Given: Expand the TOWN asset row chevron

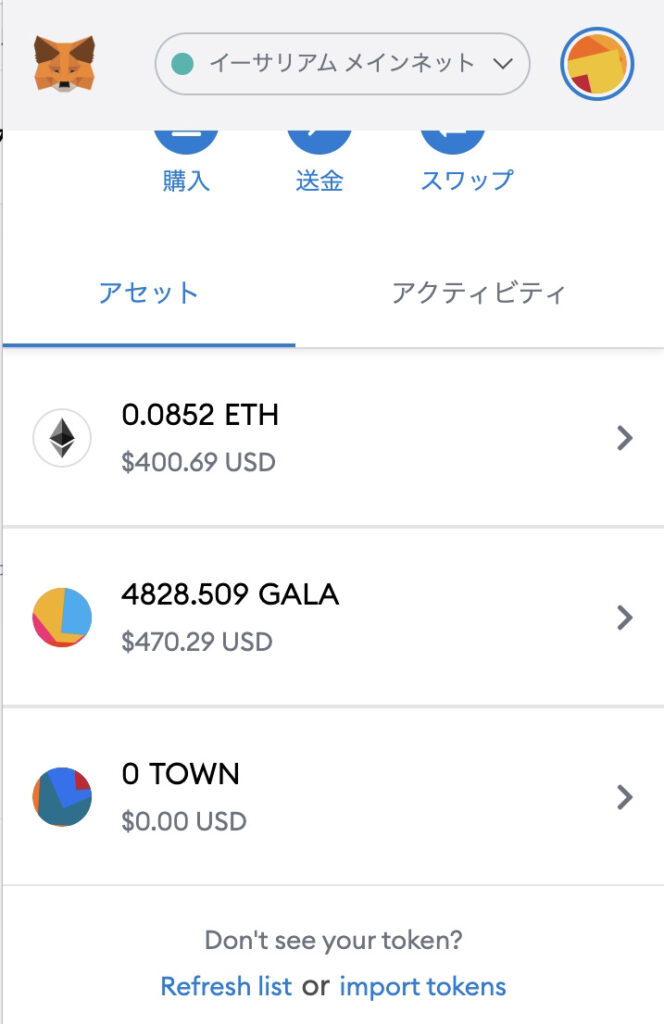Looking at the screenshot, I should click(x=625, y=797).
